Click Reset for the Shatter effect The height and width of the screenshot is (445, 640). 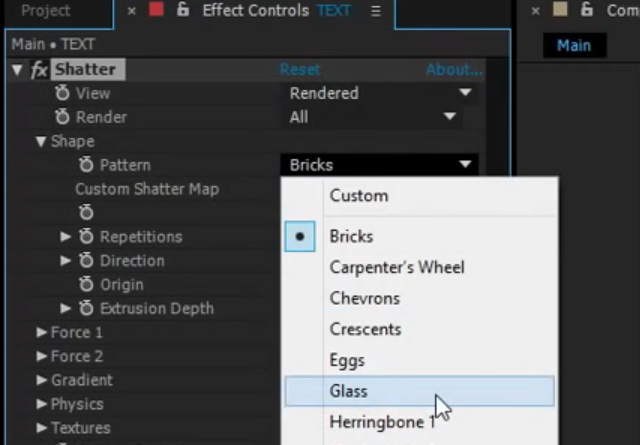[300, 70]
